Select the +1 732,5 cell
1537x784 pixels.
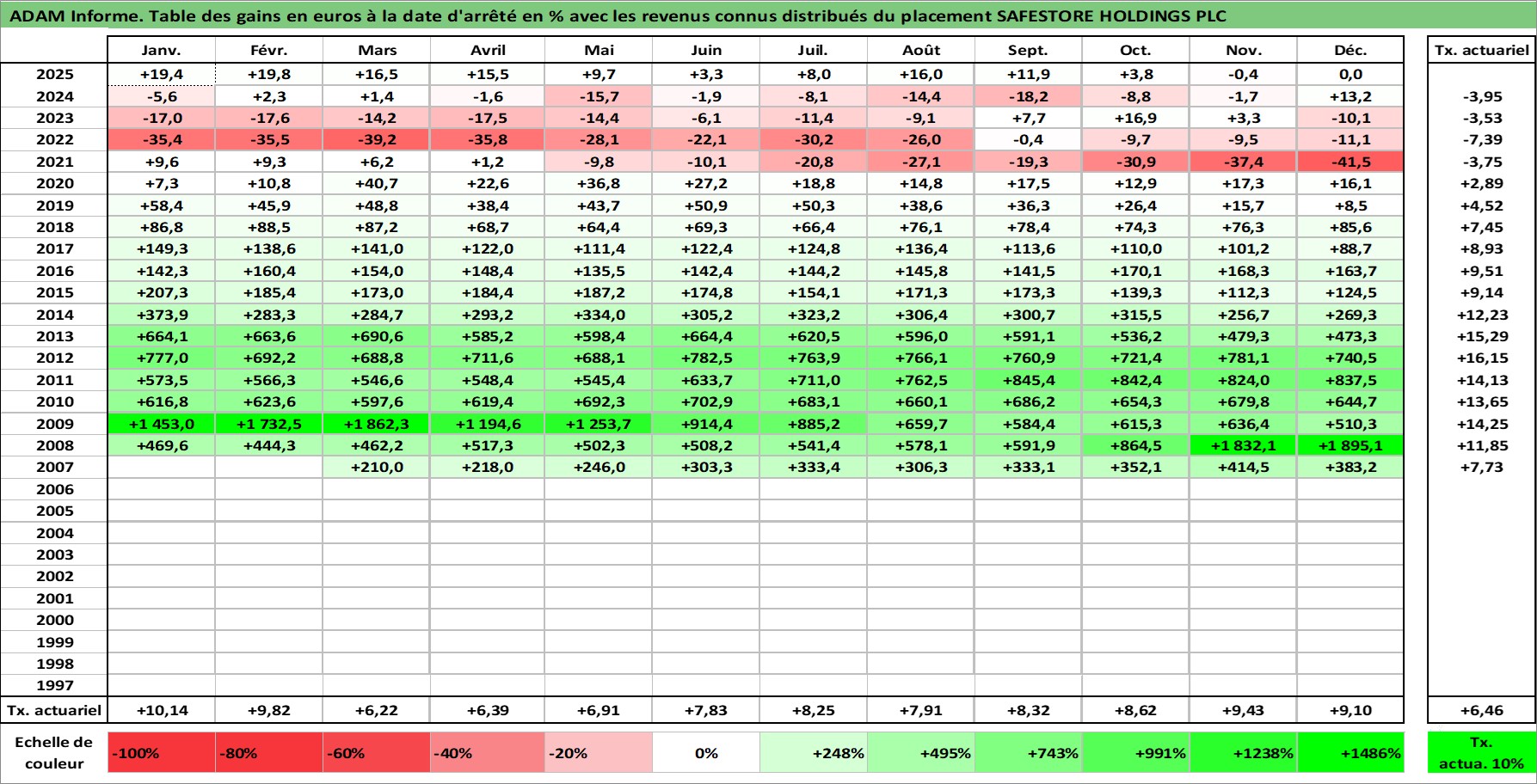coord(268,424)
